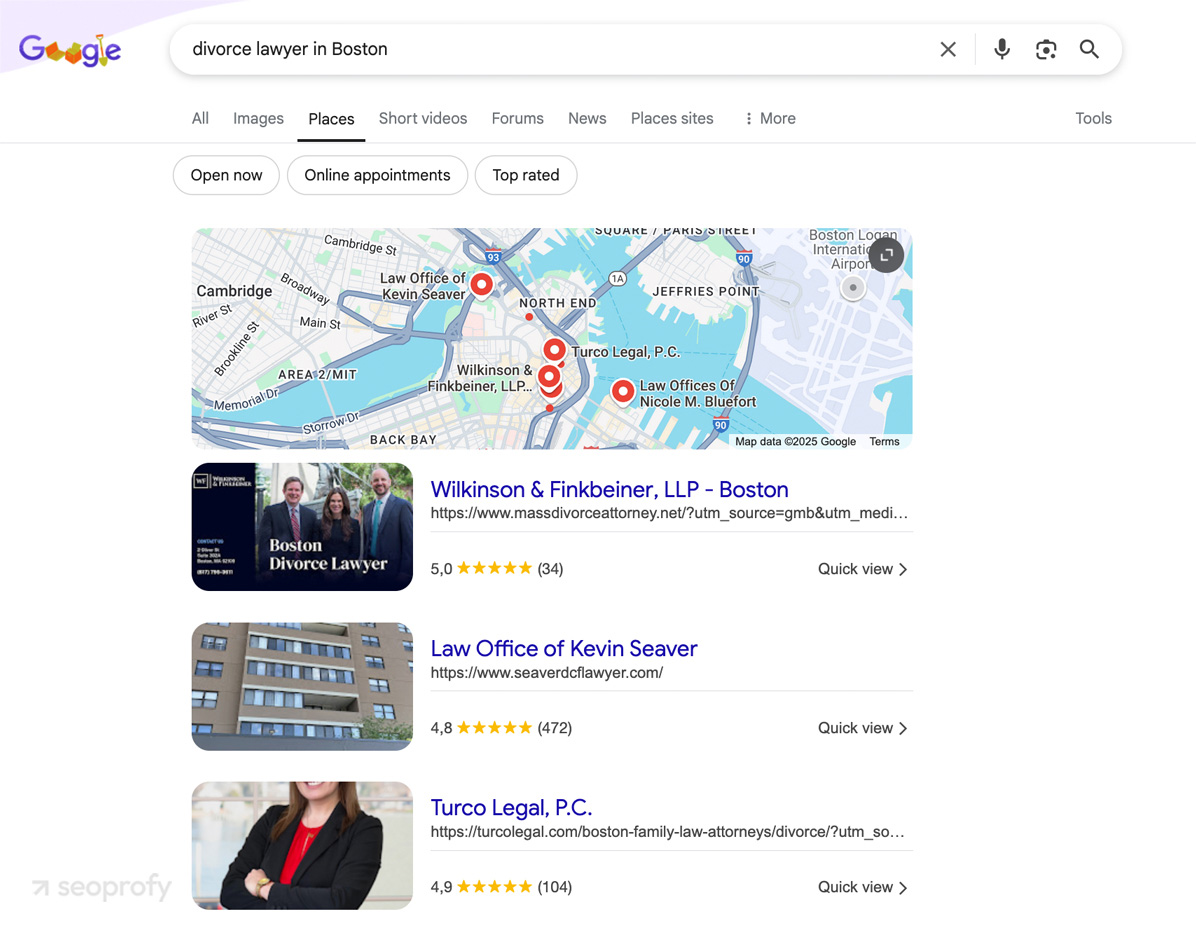Open Quick view for Turco Legal
The width and height of the screenshot is (1196, 934).
point(863,887)
